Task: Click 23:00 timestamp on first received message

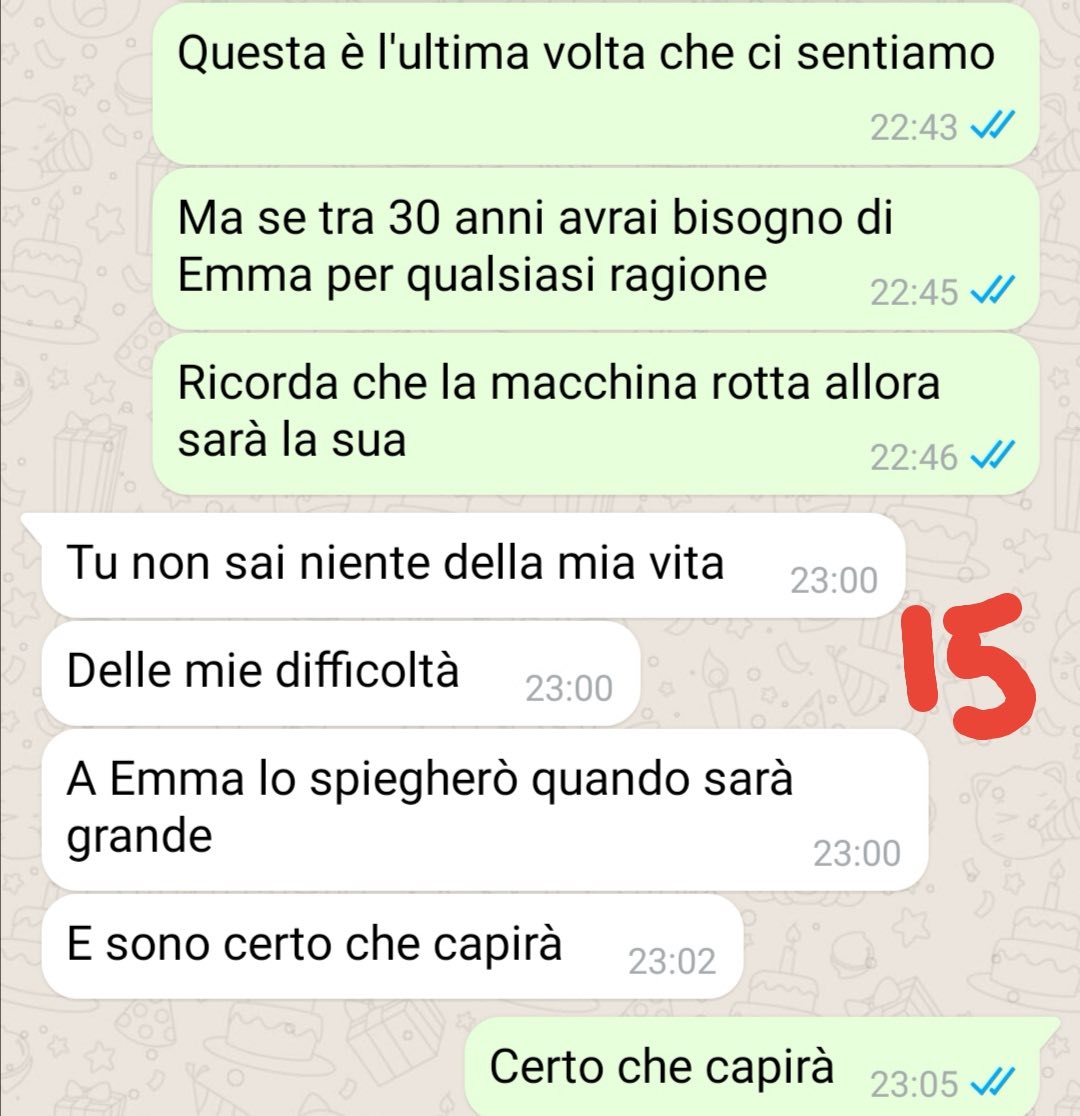Action: [834, 581]
